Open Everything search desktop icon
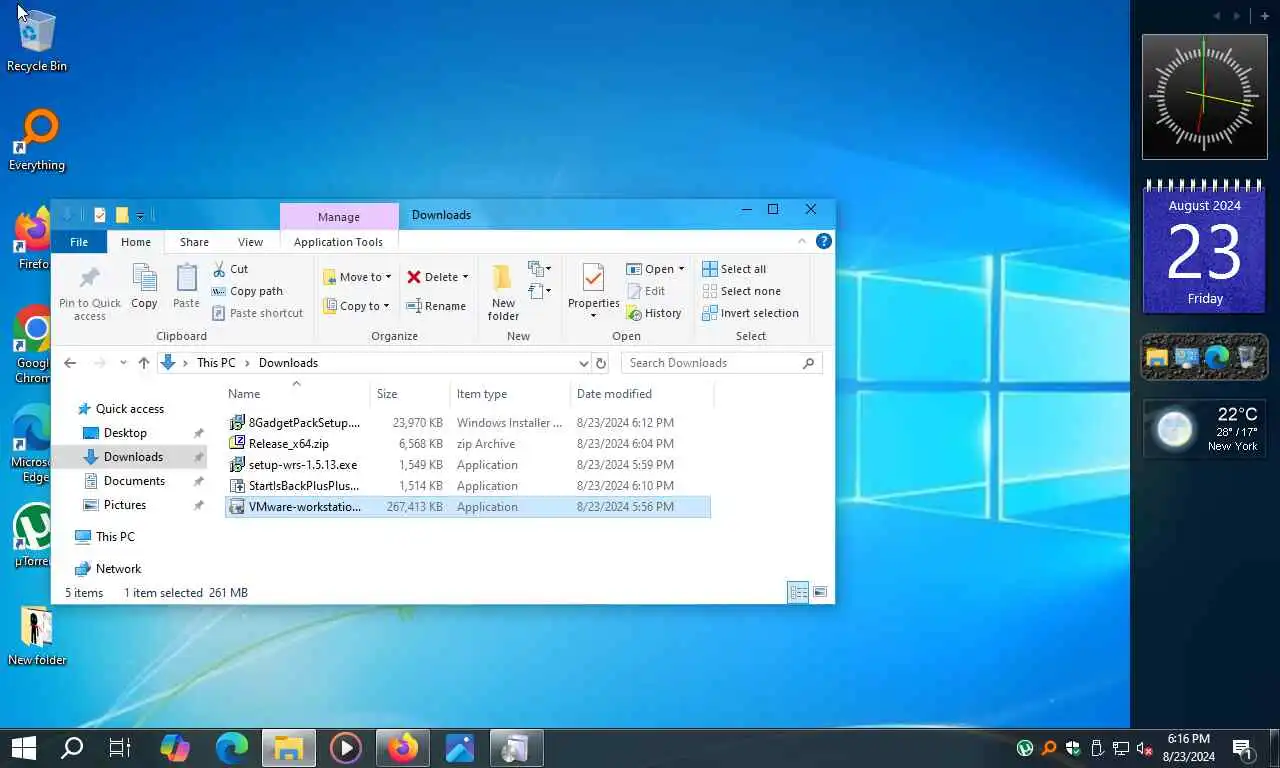This screenshot has height=768, width=1280. 37,140
